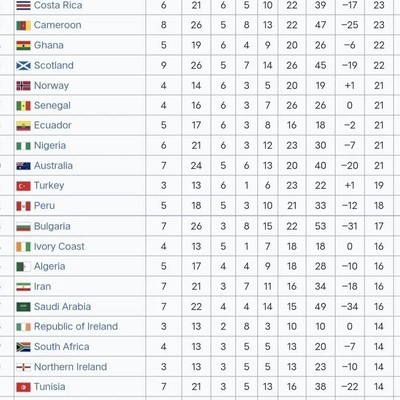Click the Saudi Arabia flag icon
Viewport: 400px width, 400px height.
pos(23,307)
